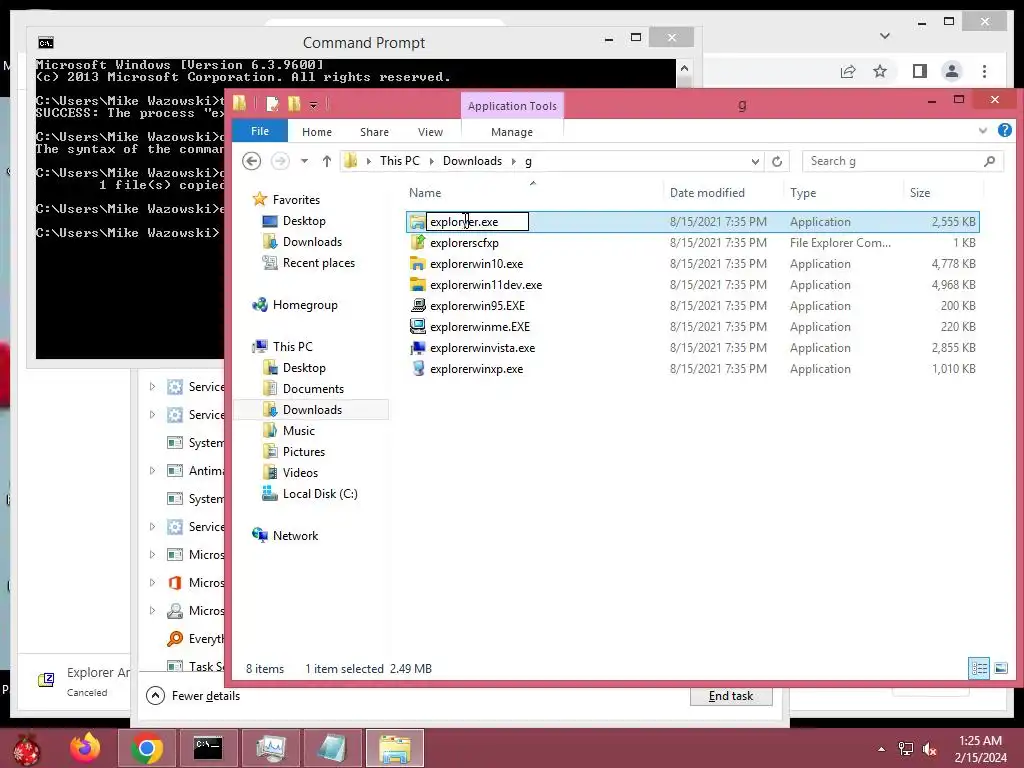Select Local Disk (C:) in navigation pane
1024x768 pixels.
tap(320, 494)
